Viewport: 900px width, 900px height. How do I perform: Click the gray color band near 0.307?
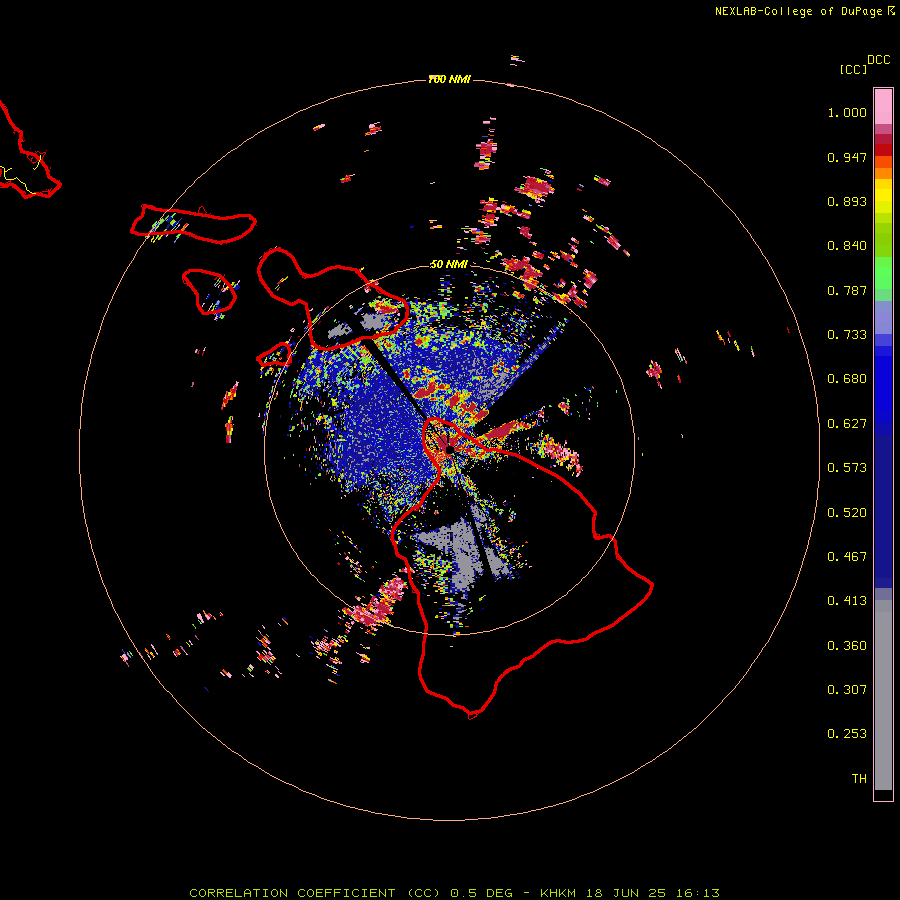(x=883, y=695)
